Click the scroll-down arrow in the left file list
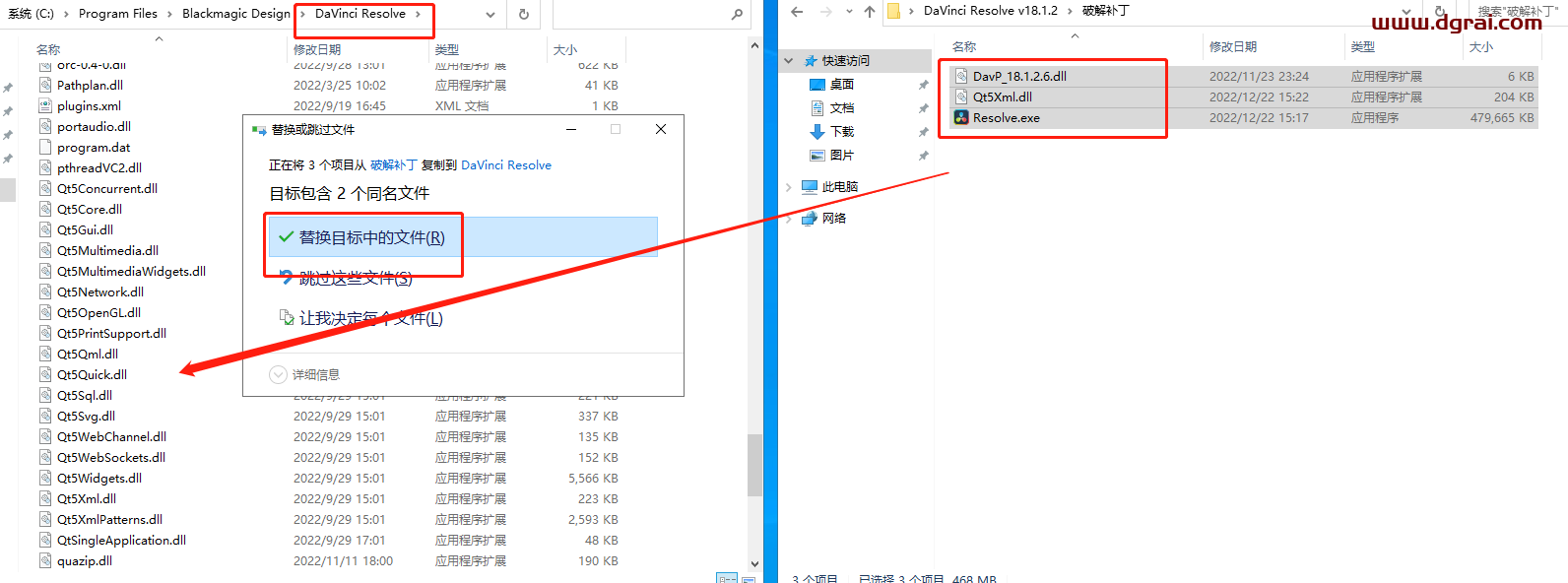The width and height of the screenshot is (1568, 583). pyautogui.click(x=754, y=564)
